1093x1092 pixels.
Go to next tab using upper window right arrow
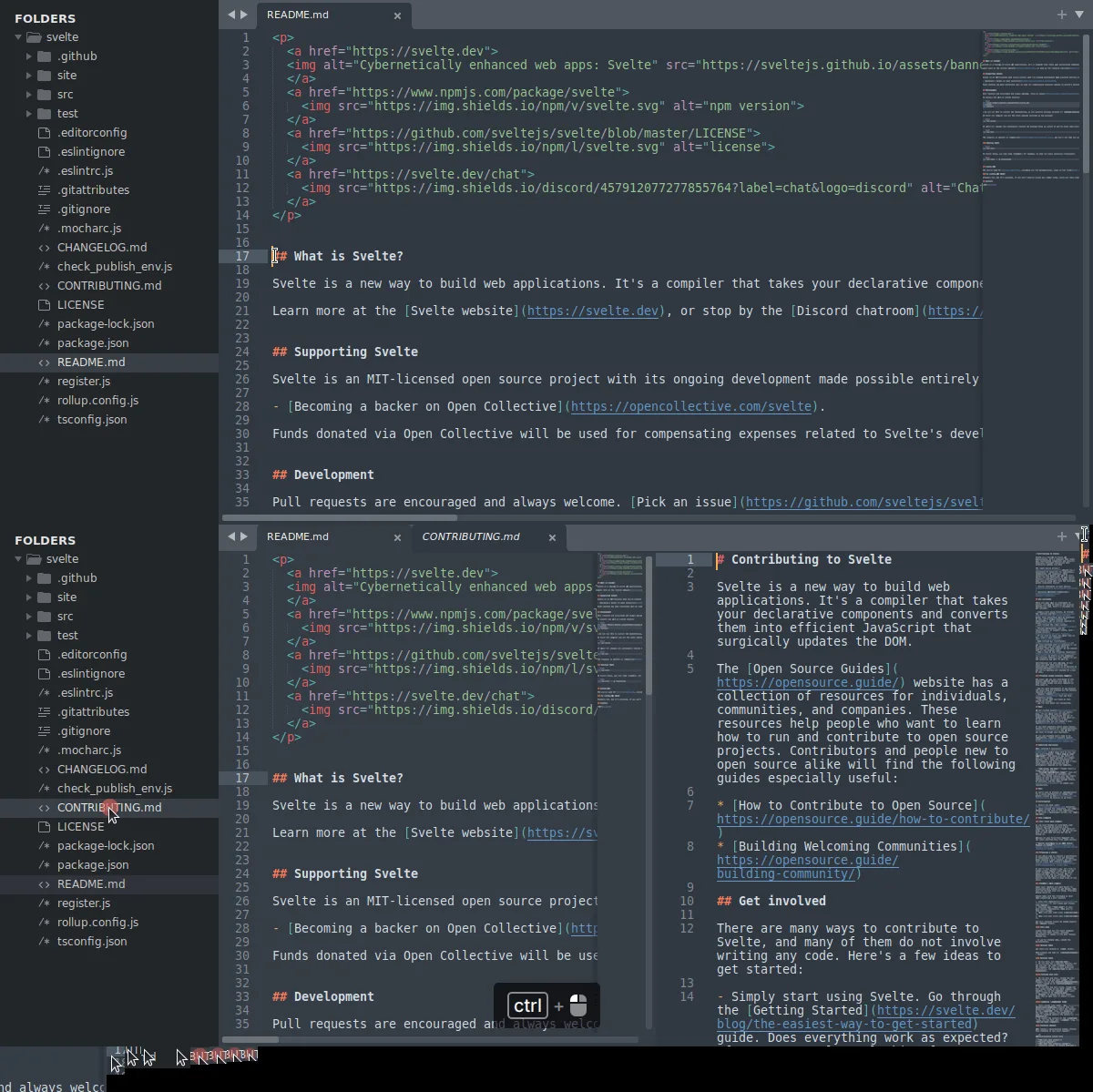click(x=244, y=15)
